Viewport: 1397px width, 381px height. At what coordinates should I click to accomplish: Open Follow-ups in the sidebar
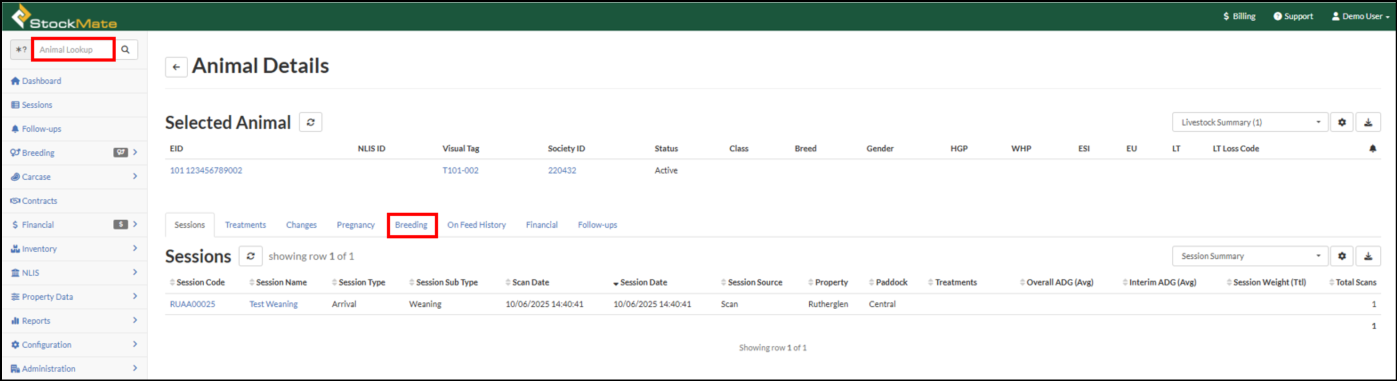(74, 129)
